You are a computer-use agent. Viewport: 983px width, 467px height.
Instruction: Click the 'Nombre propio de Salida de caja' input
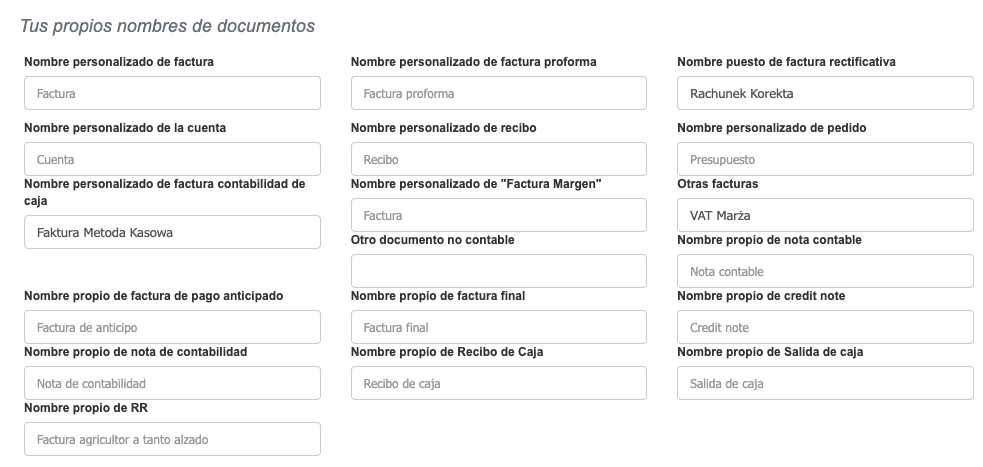(x=825, y=383)
